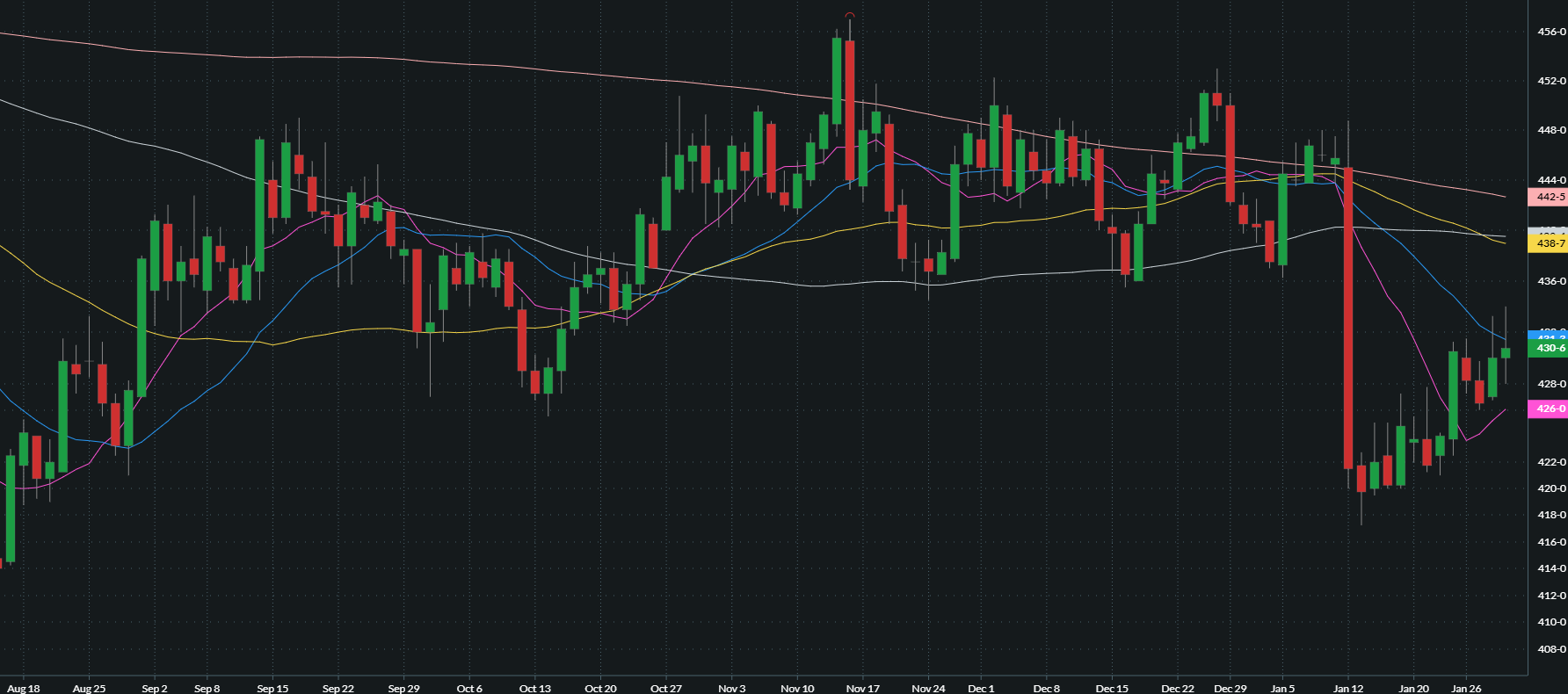Select the green 430-6 last price tag

click(x=1548, y=349)
